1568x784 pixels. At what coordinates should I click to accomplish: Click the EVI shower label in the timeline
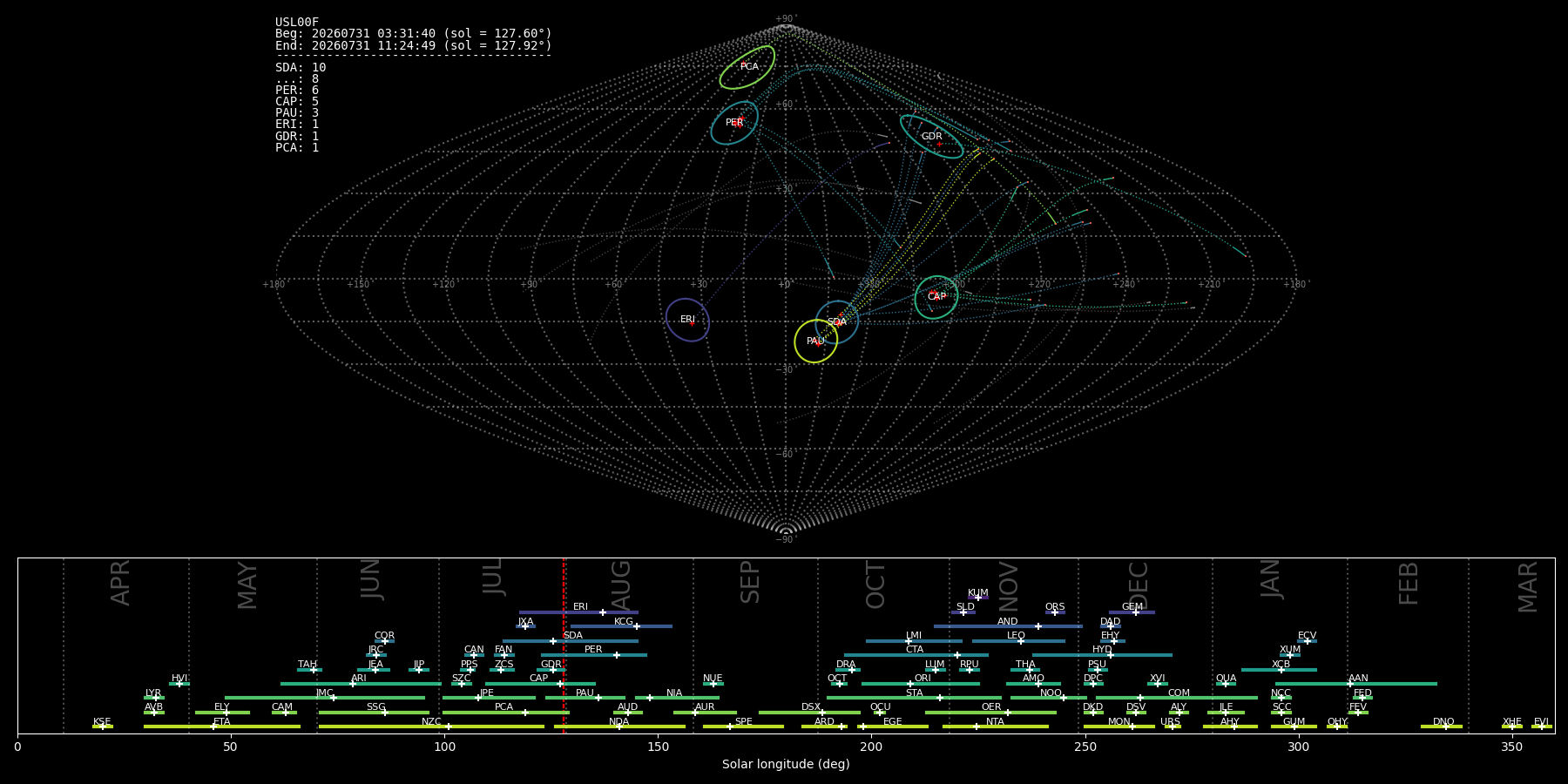[1541, 722]
